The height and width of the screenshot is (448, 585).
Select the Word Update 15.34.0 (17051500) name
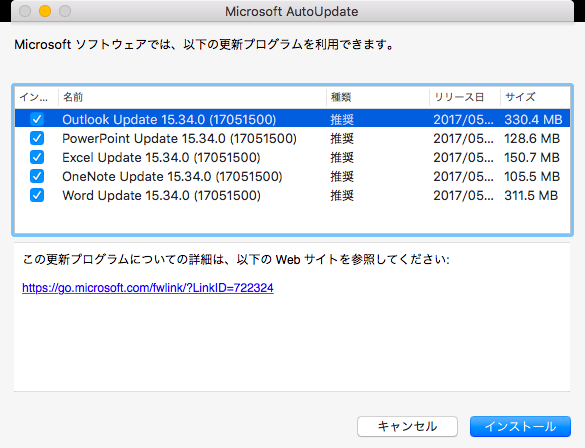pos(161,195)
